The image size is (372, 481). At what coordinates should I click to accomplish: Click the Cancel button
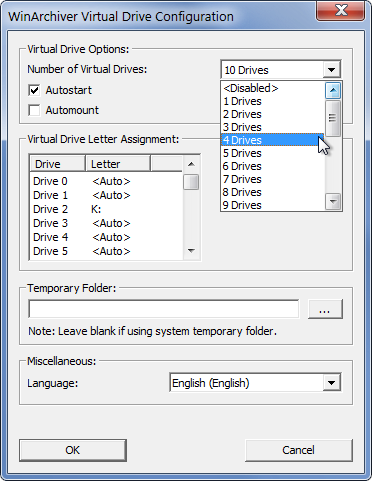click(x=299, y=450)
